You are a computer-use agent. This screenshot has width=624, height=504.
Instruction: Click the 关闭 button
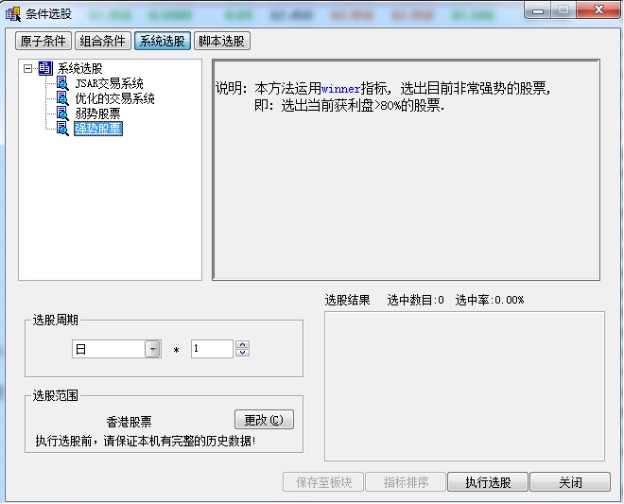tap(570, 482)
